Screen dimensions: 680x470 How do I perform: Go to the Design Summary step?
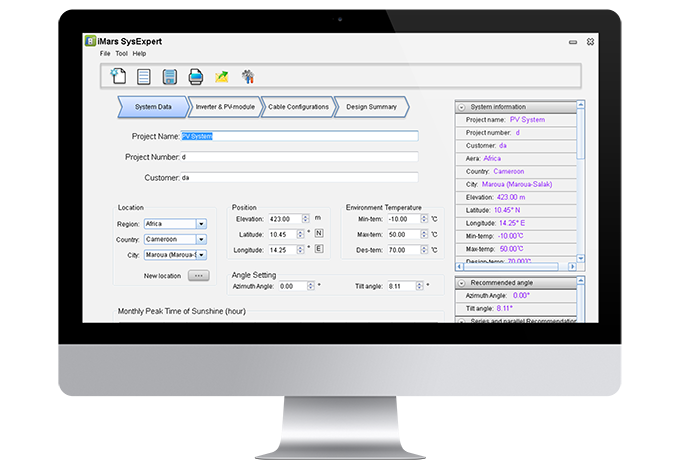(371, 107)
